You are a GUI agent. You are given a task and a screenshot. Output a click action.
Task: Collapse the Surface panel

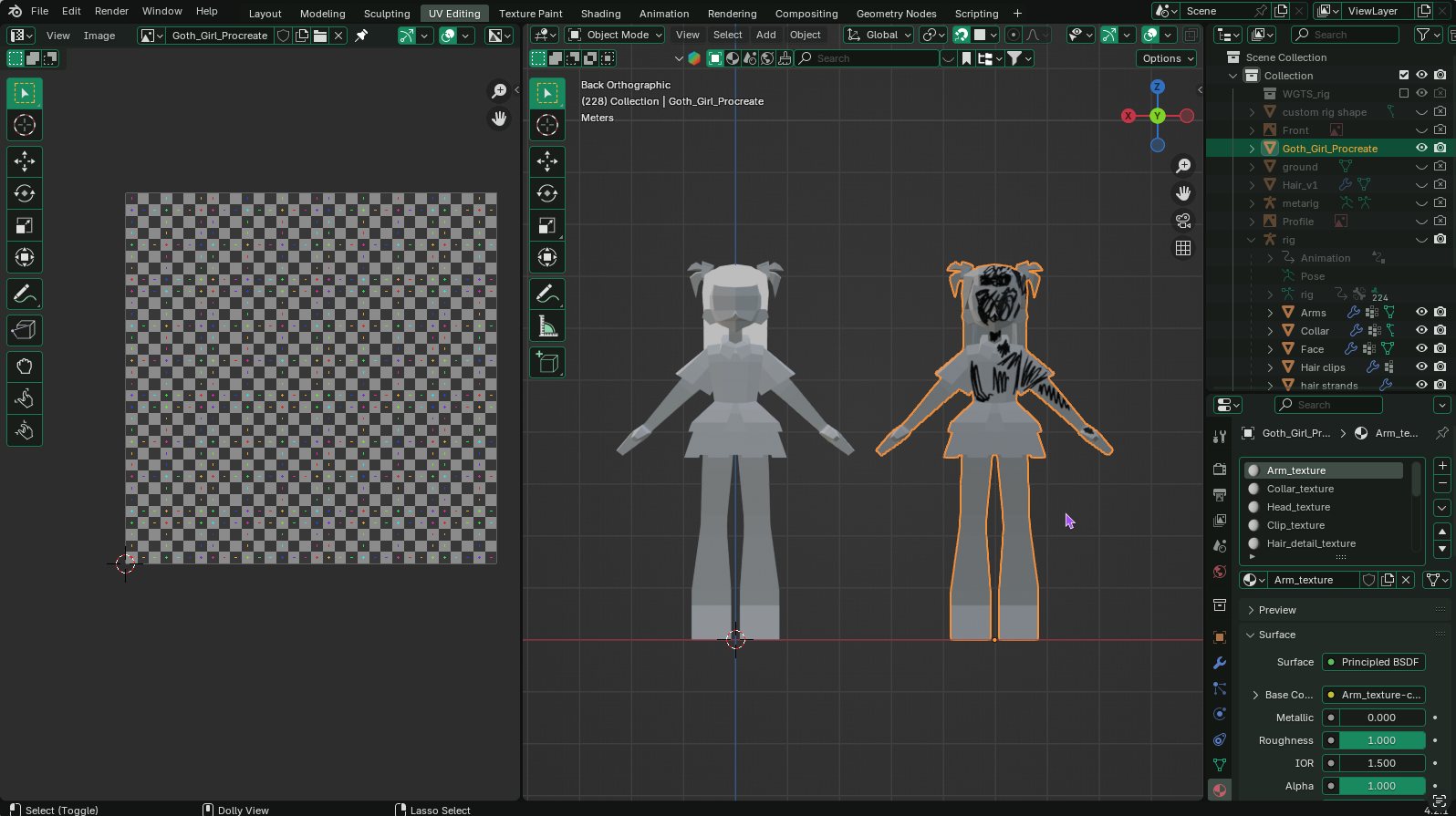pyautogui.click(x=1277, y=635)
